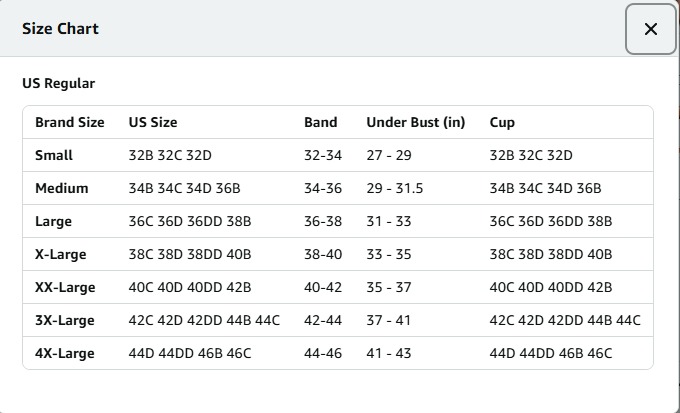Click the US Size column header

pos(153,122)
